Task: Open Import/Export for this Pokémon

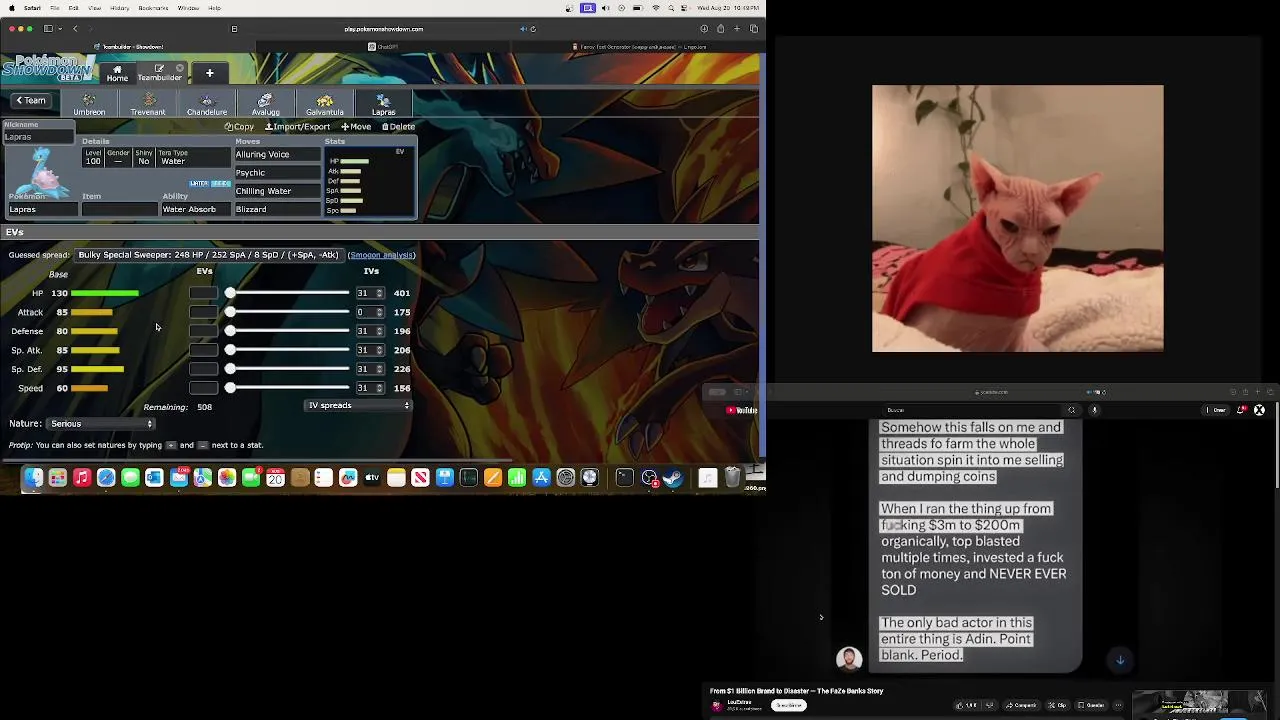Action: click(x=297, y=127)
